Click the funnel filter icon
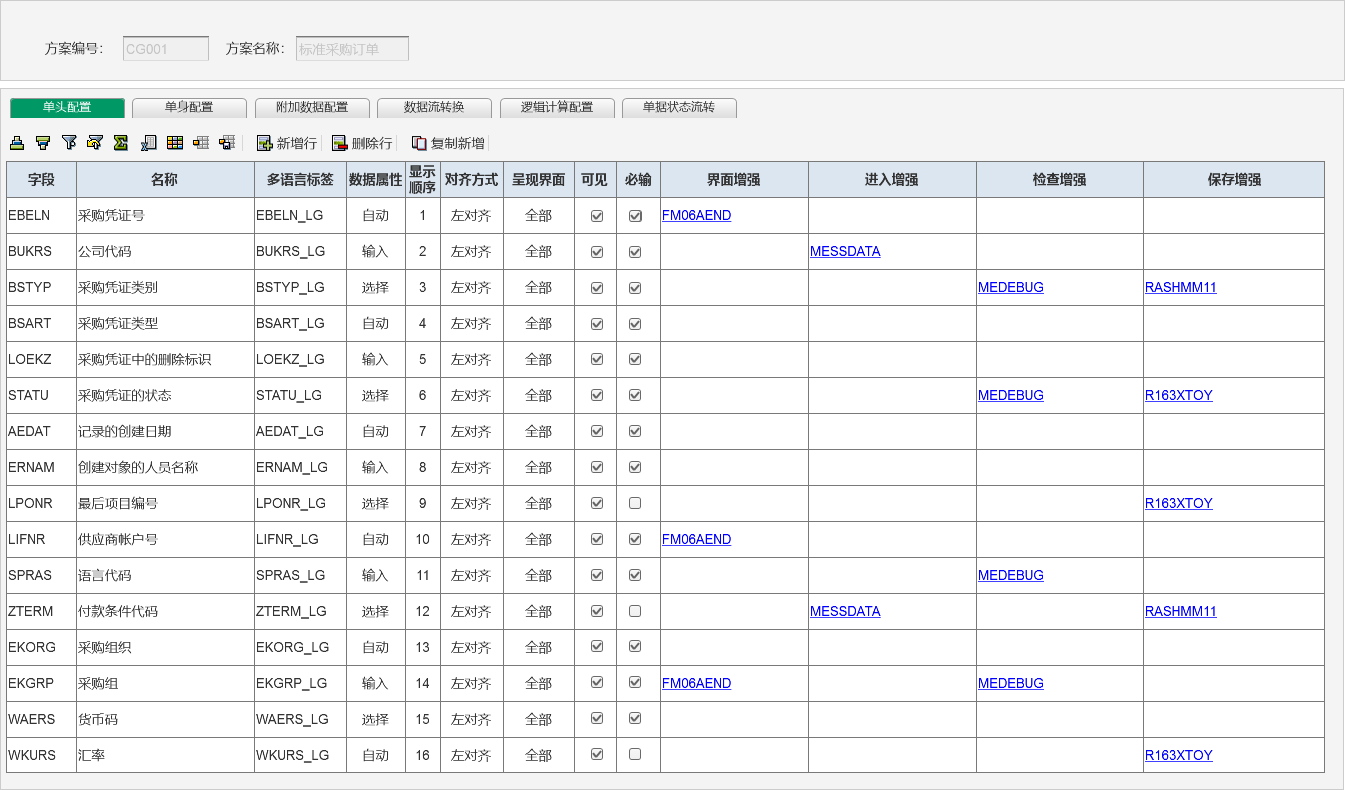Viewport: 1345px width, 790px height. pos(69,143)
